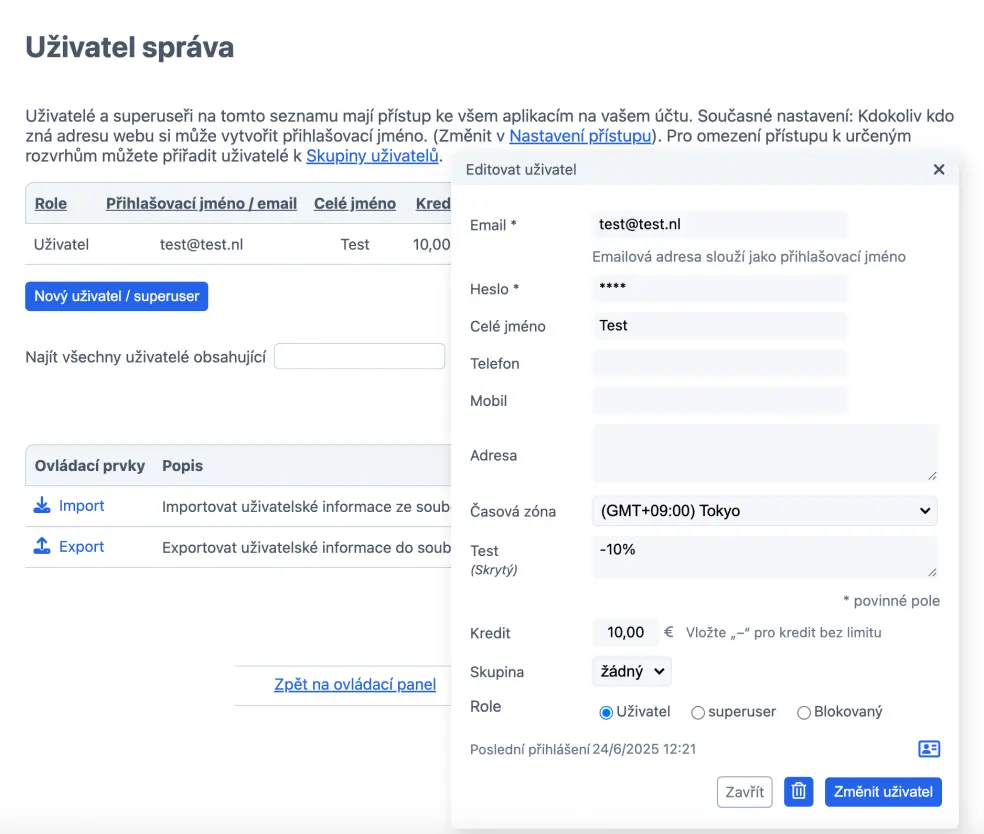Expand the Skupina dropdown
Screen dimensions: 984x834
(x=632, y=672)
